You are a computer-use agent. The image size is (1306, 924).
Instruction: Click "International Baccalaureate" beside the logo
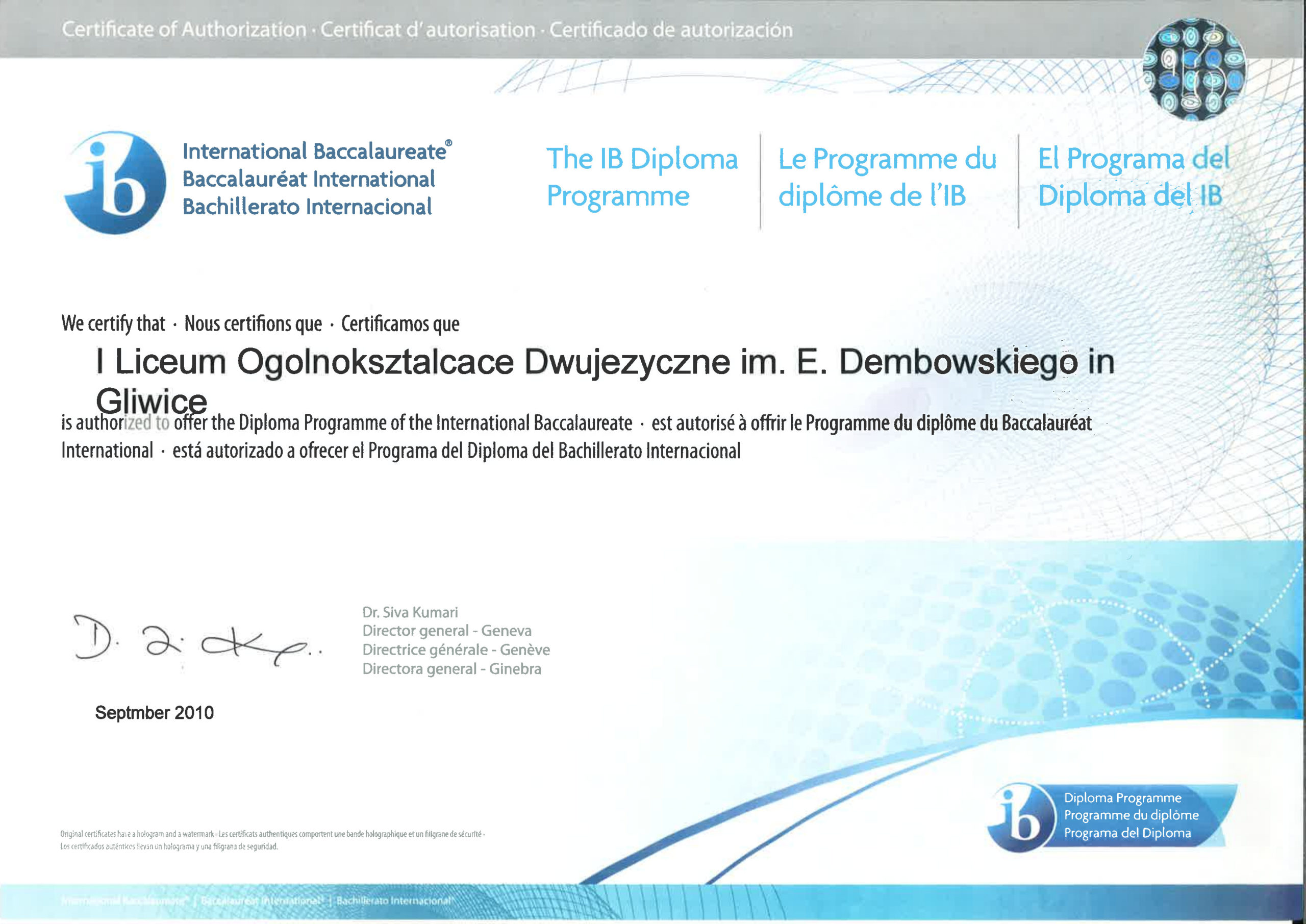tap(317, 152)
